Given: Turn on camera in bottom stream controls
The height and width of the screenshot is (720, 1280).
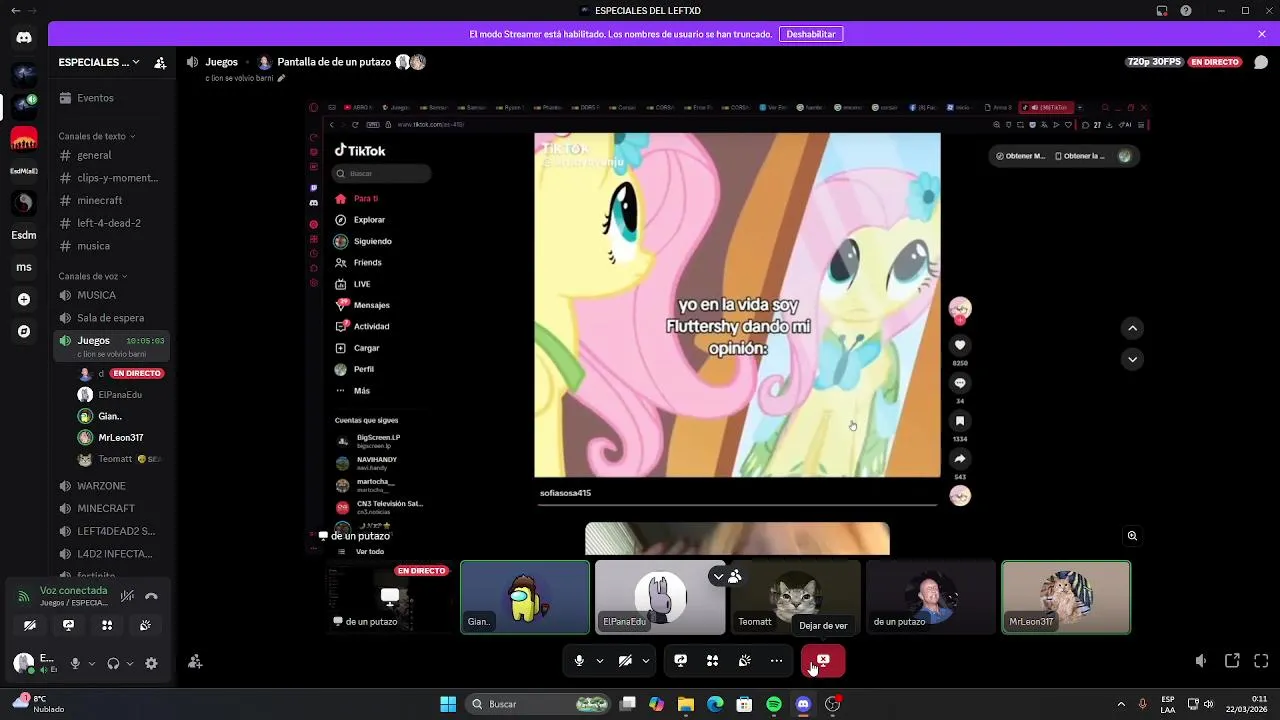Looking at the screenshot, I should [x=625, y=661].
